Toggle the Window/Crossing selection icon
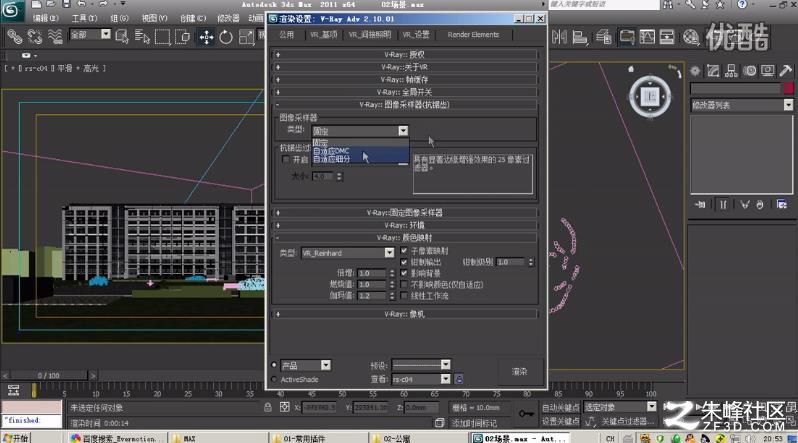Image resolution: width=798 pixels, height=443 pixels. (182, 37)
